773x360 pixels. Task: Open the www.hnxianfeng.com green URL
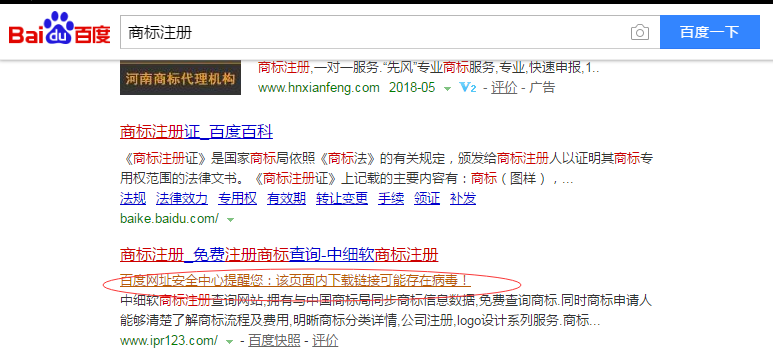(318, 88)
